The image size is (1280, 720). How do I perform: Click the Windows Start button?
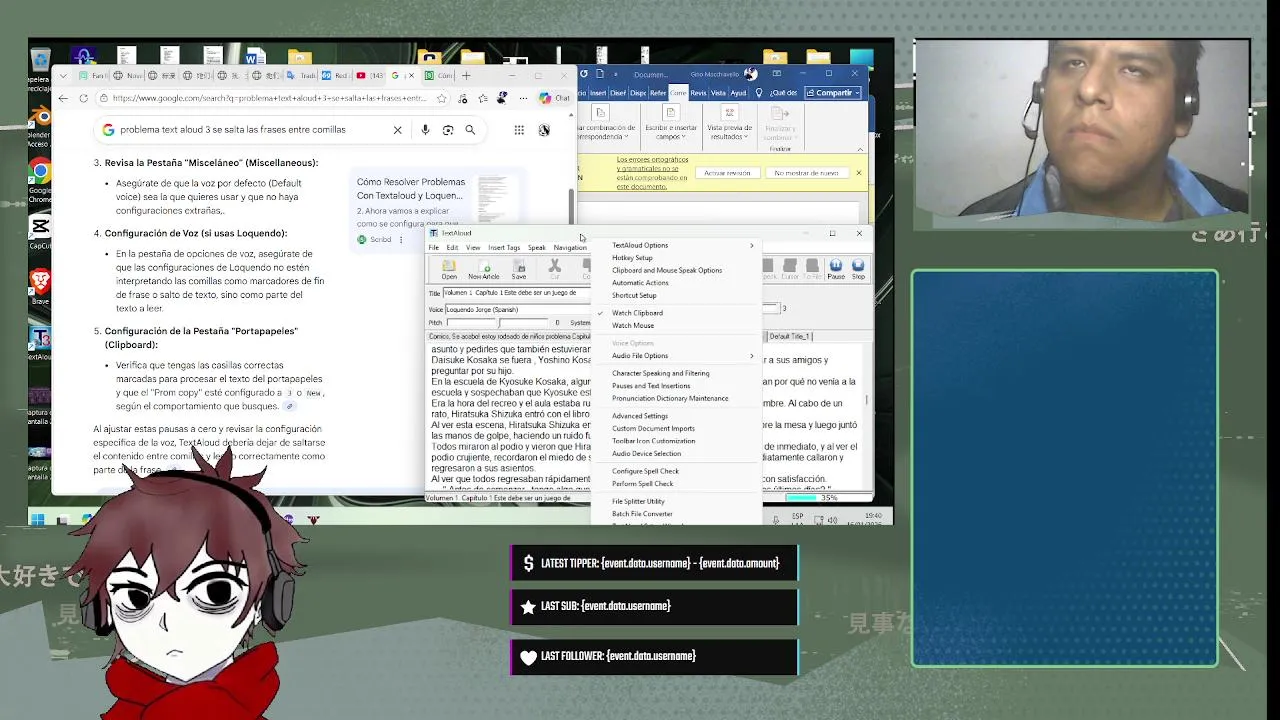pyautogui.click(x=37, y=519)
